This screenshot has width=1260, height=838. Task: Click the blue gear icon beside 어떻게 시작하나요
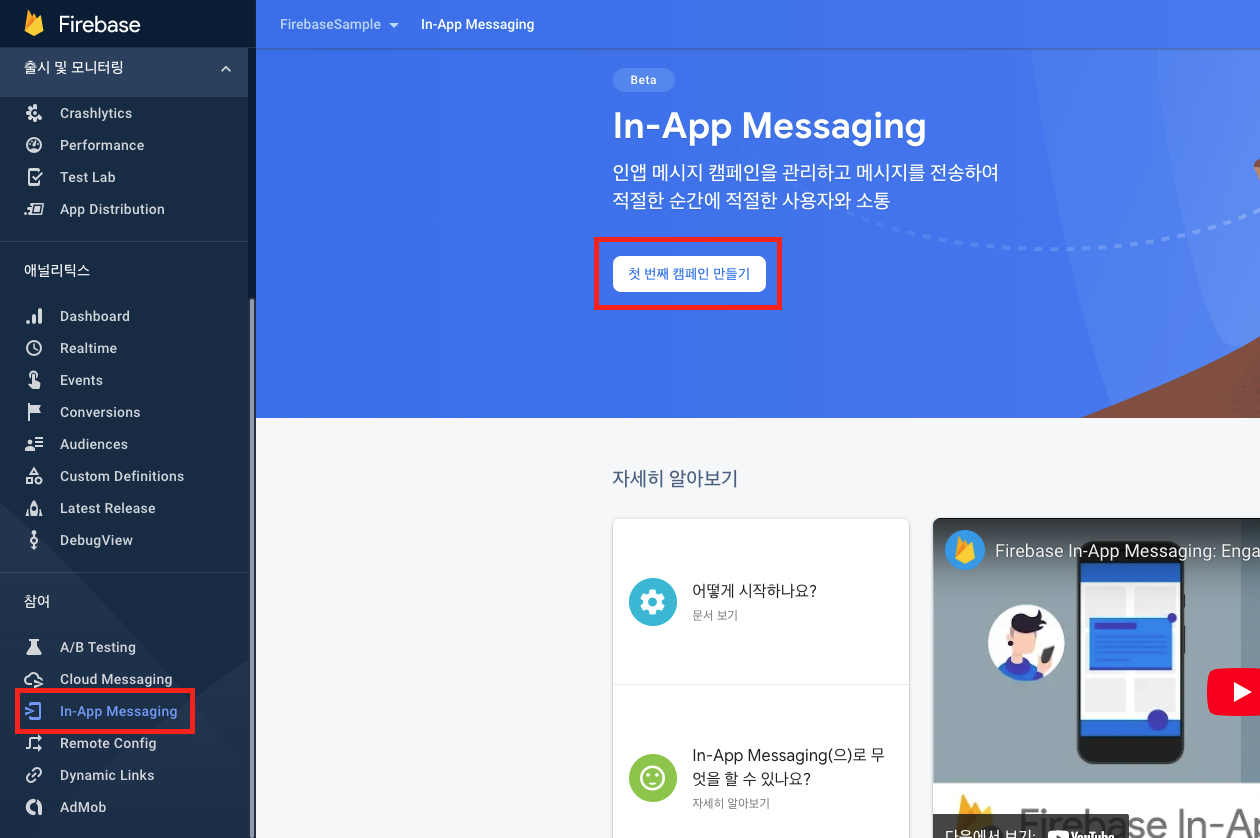pyautogui.click(x=653, y=602)
